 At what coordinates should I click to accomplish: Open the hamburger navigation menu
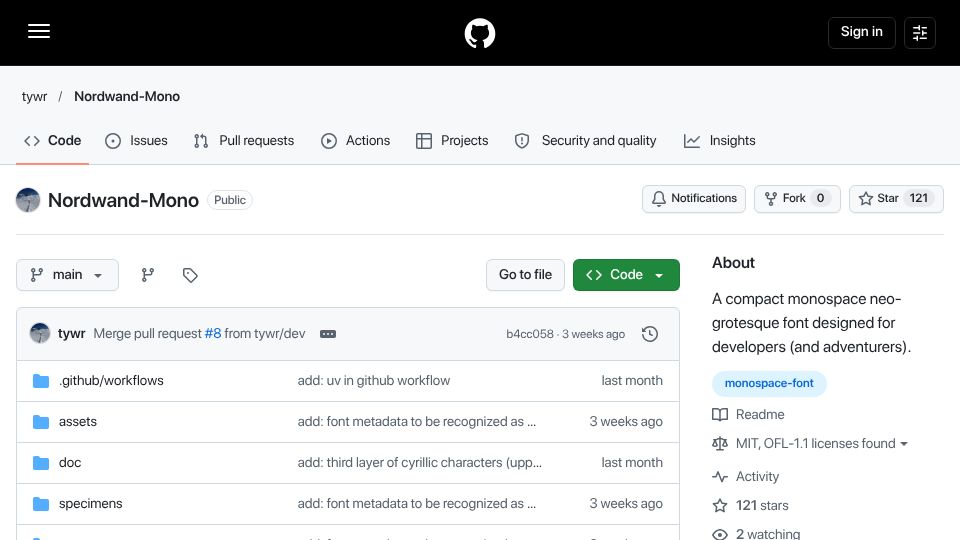click(x=39, y=32)
